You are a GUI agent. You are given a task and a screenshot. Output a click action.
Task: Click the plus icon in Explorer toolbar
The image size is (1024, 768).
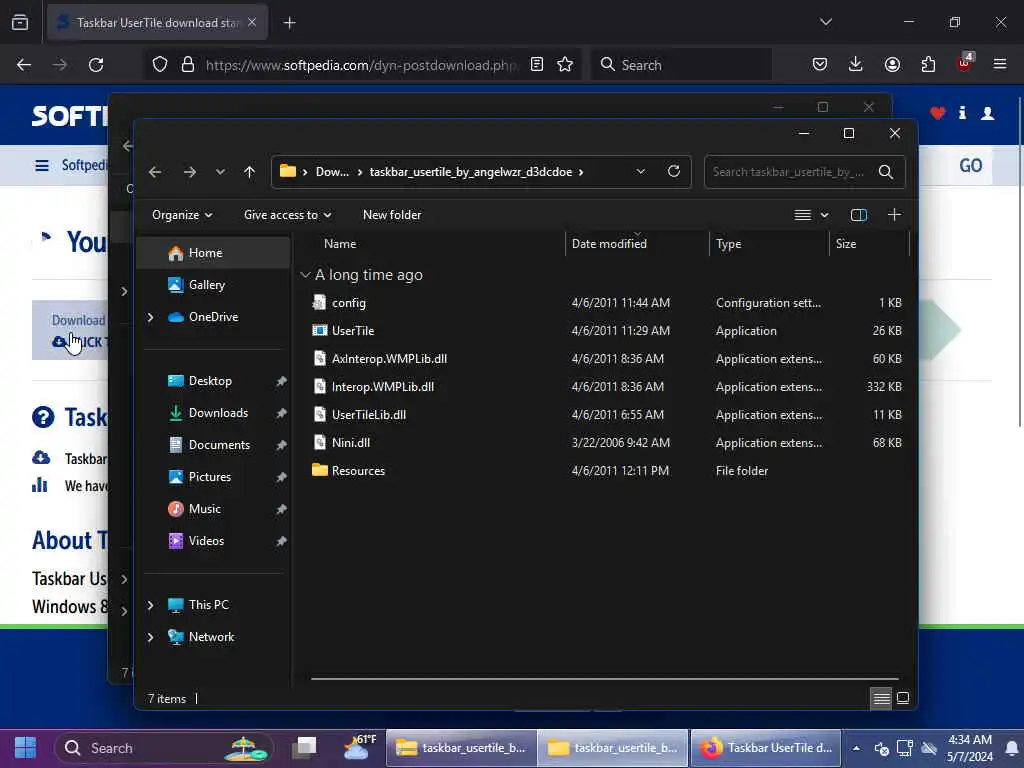click(894, 214)
